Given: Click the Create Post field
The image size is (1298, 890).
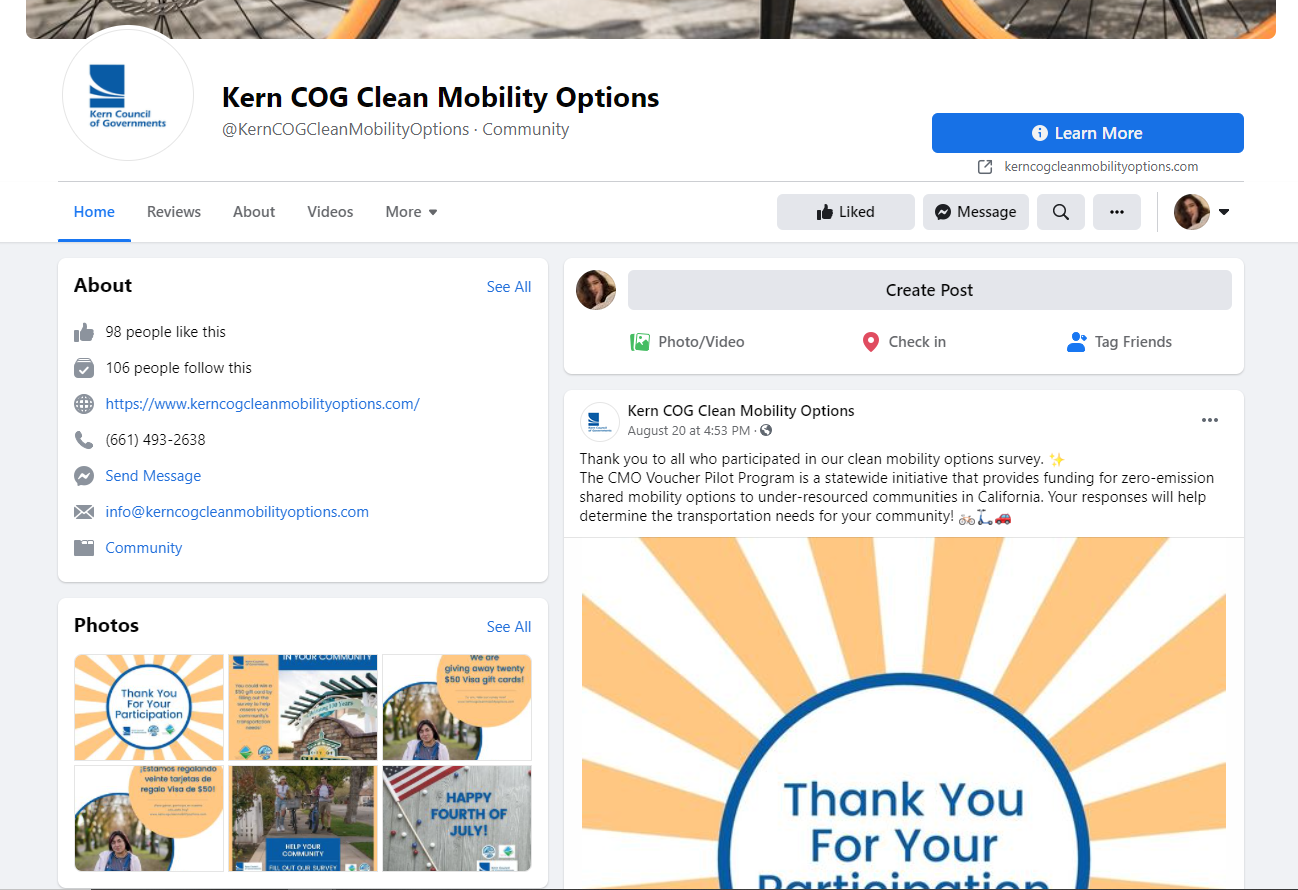Looking at the screenshot, I should [930, 290].
